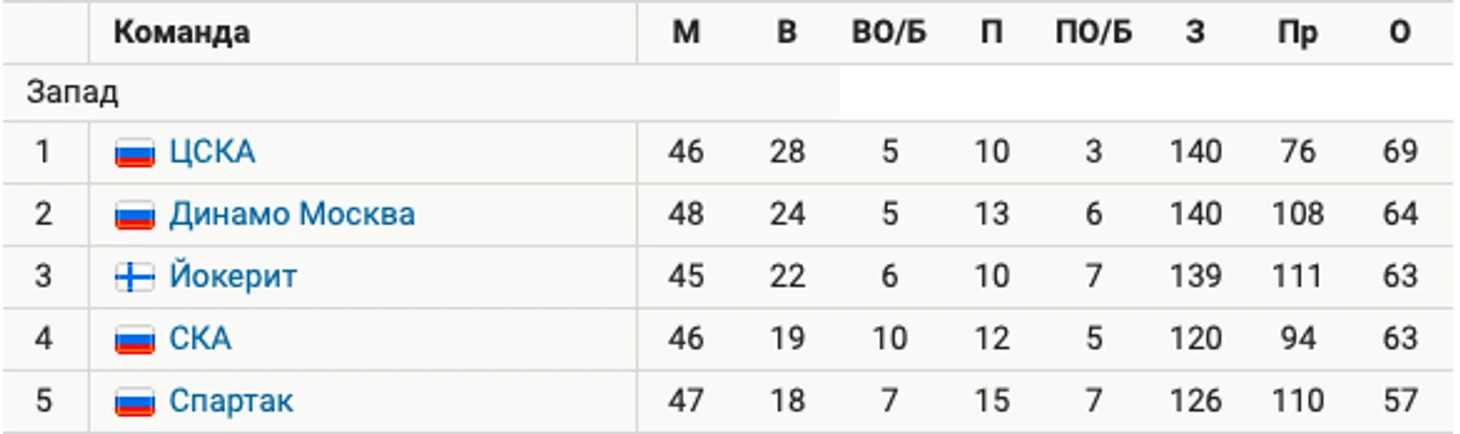The width and height of the screenshot is (1460, 434).
Task: Click the ВО/Б column header
Action: click(x=889, y=33)
